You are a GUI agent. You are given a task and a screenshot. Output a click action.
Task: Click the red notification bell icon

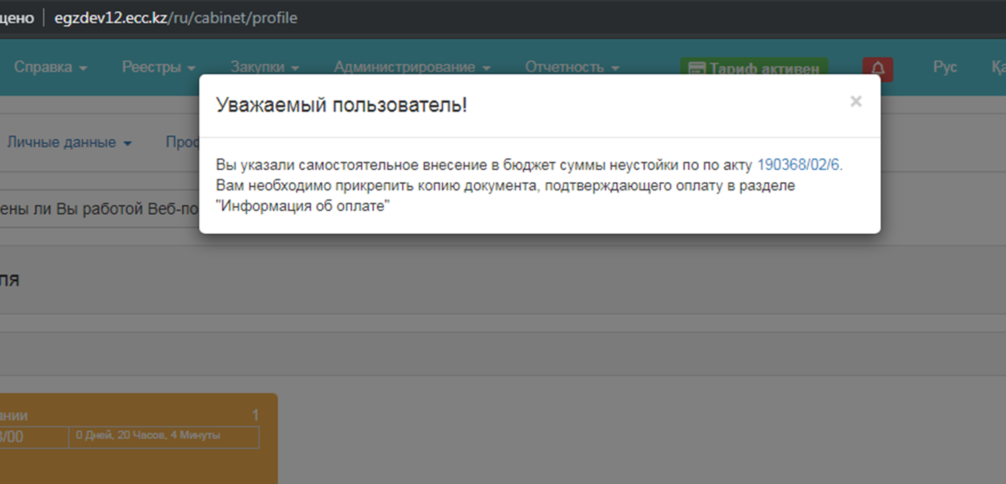click(x=877, y=68)
